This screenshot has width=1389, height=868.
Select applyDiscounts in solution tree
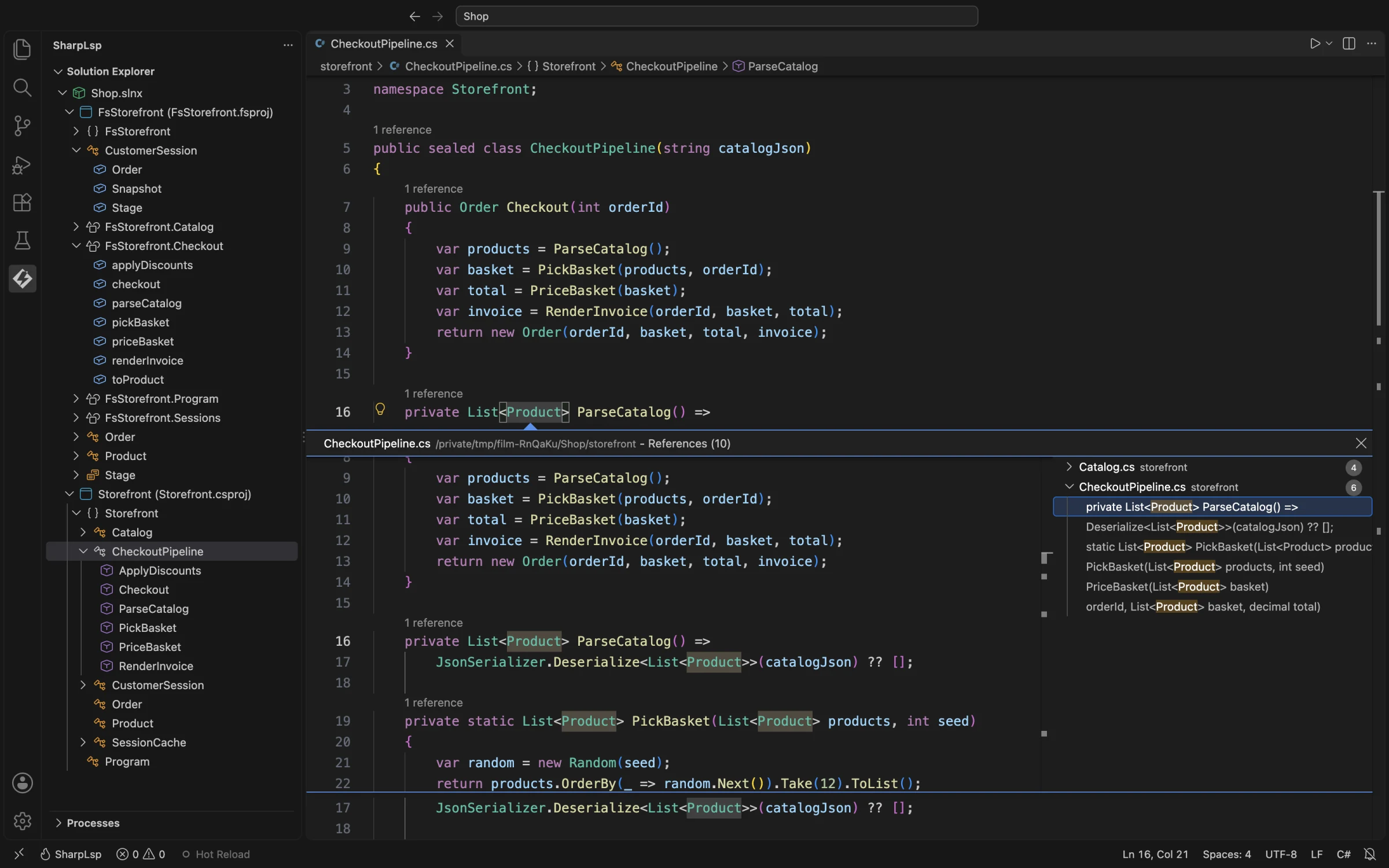tap(152, 265)
